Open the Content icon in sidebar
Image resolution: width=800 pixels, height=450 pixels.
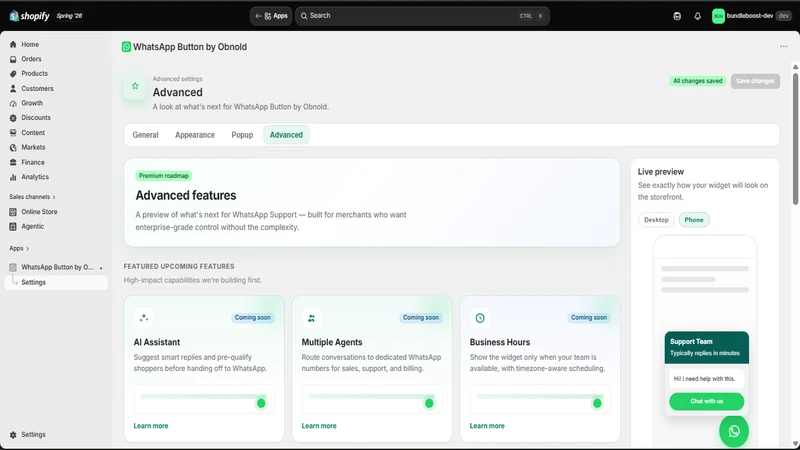[13, 133]
